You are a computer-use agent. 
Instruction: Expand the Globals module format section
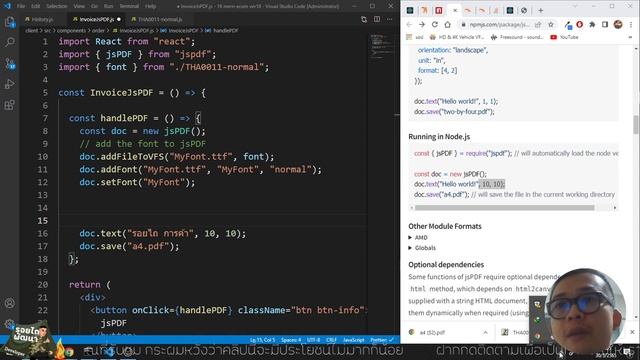pos(422,248)
